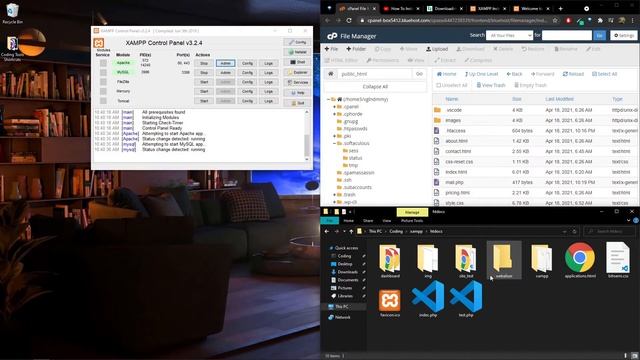The width and height of the screenshot is (640, 360).
Task: Stop the Apache module
Action: pyautogui.click(x=204, y=63)
